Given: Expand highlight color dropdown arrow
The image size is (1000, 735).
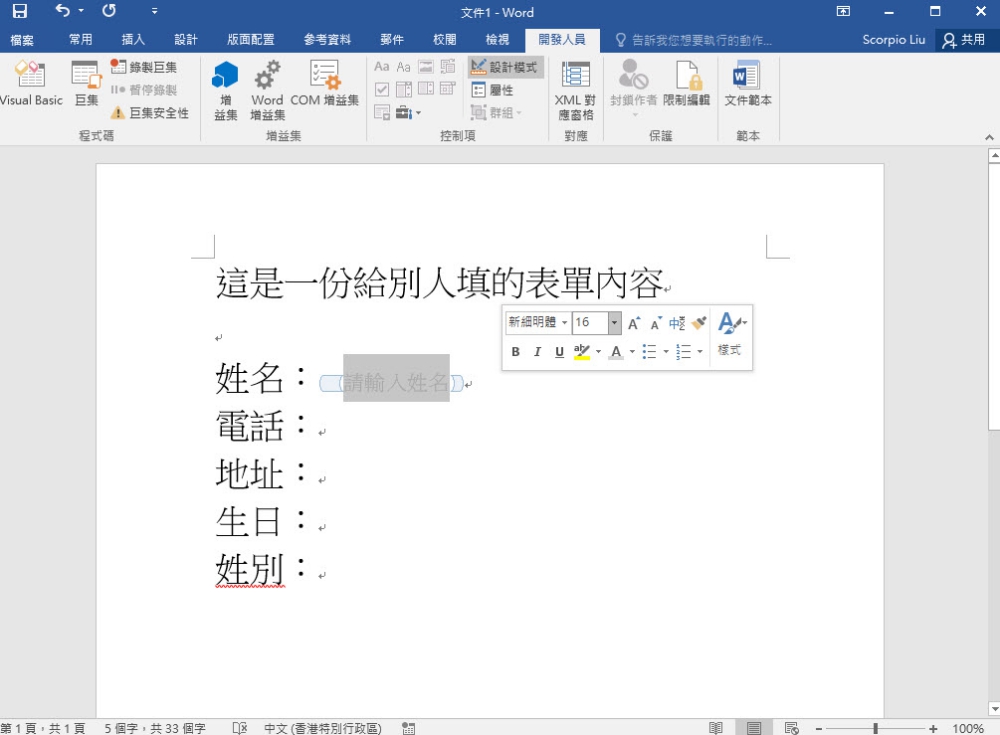Looking at the screenshot, I should [x=598, y=352].
